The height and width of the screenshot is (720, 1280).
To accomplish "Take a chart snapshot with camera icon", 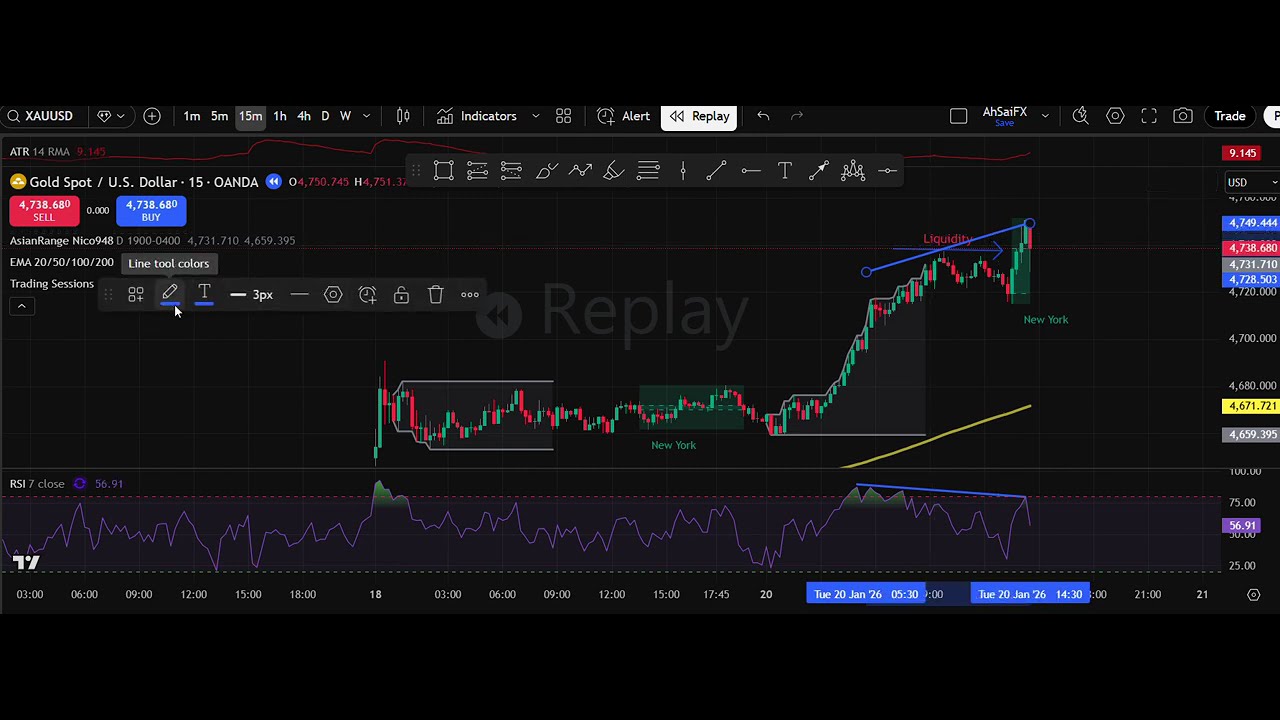I will tap(1183, 116).
